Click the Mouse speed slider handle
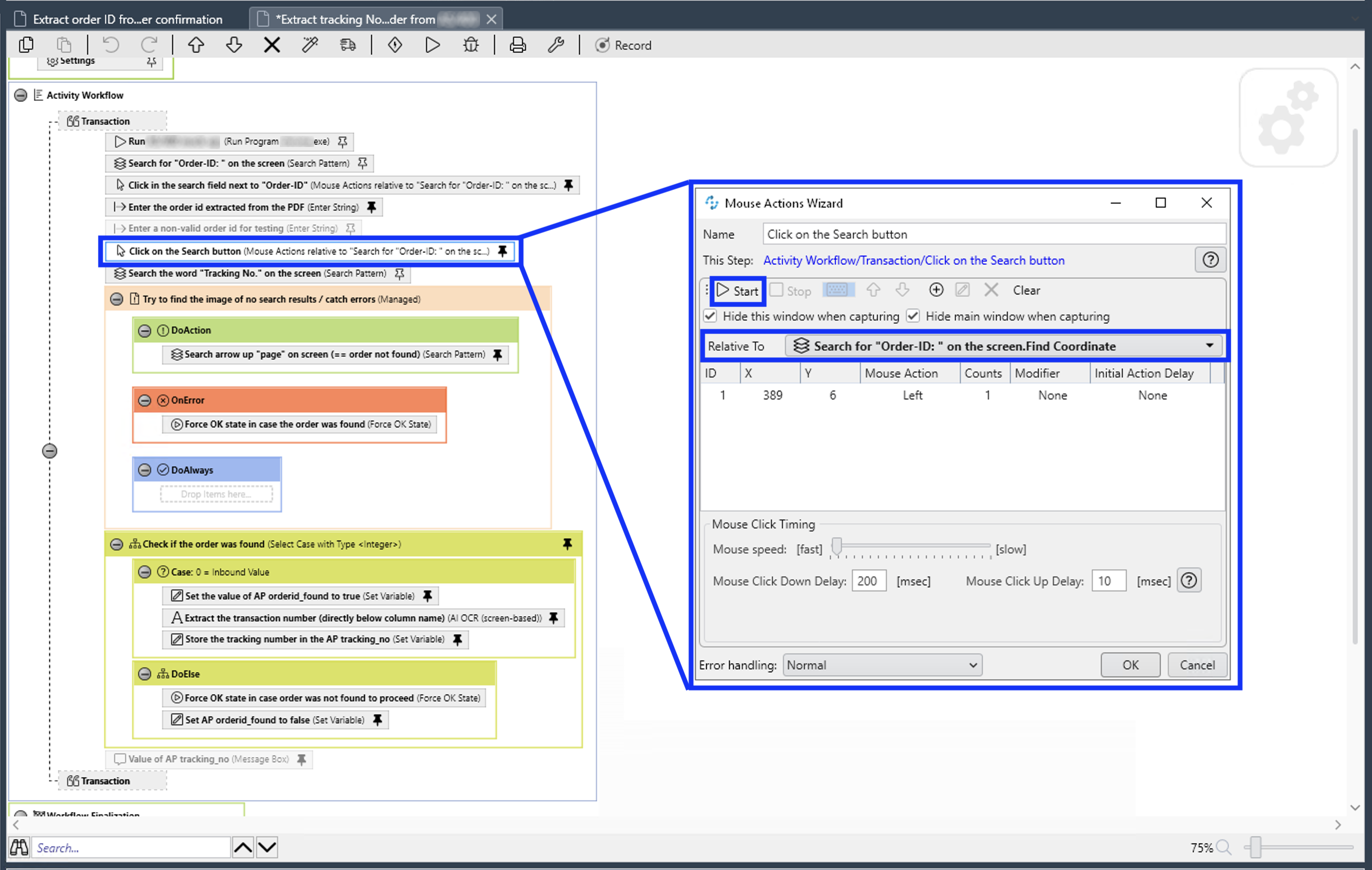The width and height of the screenshot is (1372, 870). coord(836,546)
